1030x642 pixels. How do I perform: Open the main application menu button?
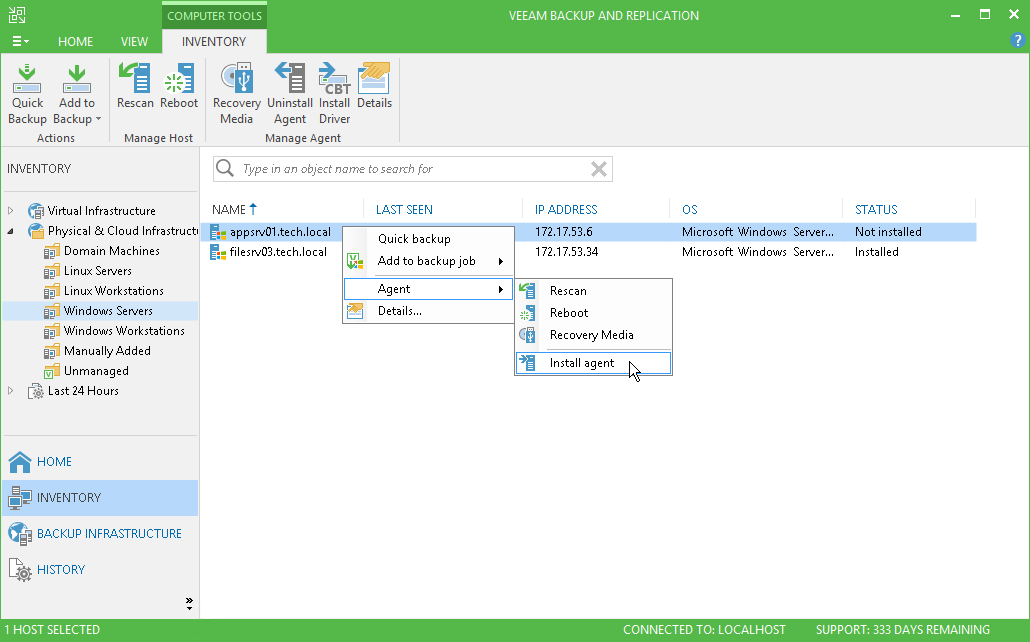[20, 41]
